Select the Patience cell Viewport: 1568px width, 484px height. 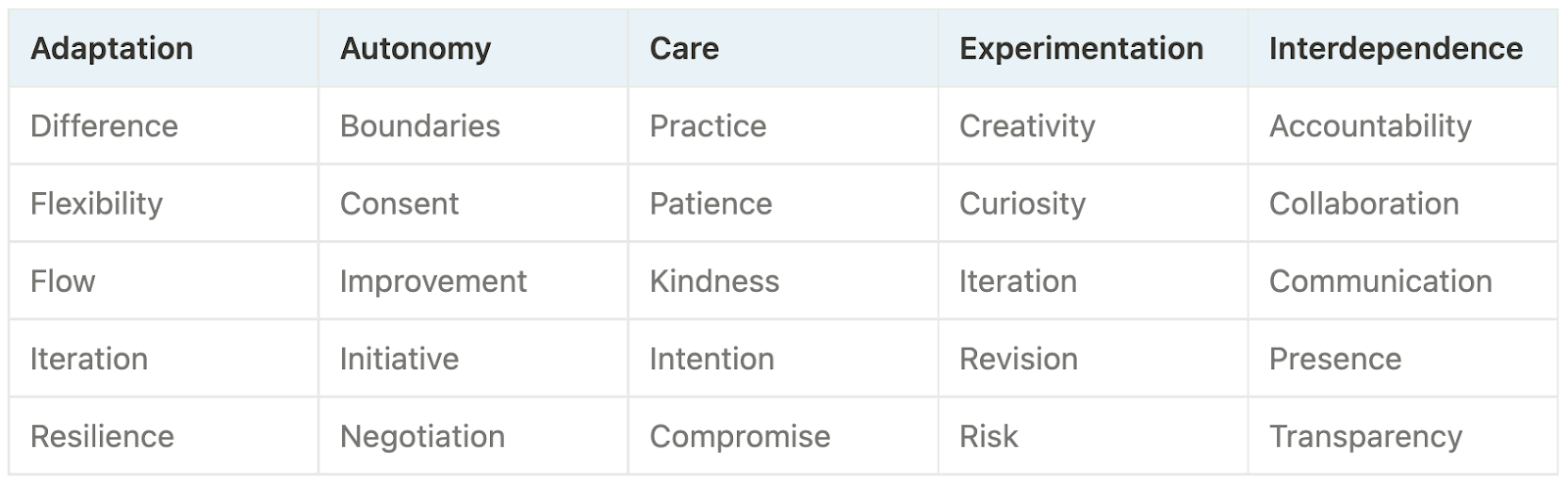[783, 203]
